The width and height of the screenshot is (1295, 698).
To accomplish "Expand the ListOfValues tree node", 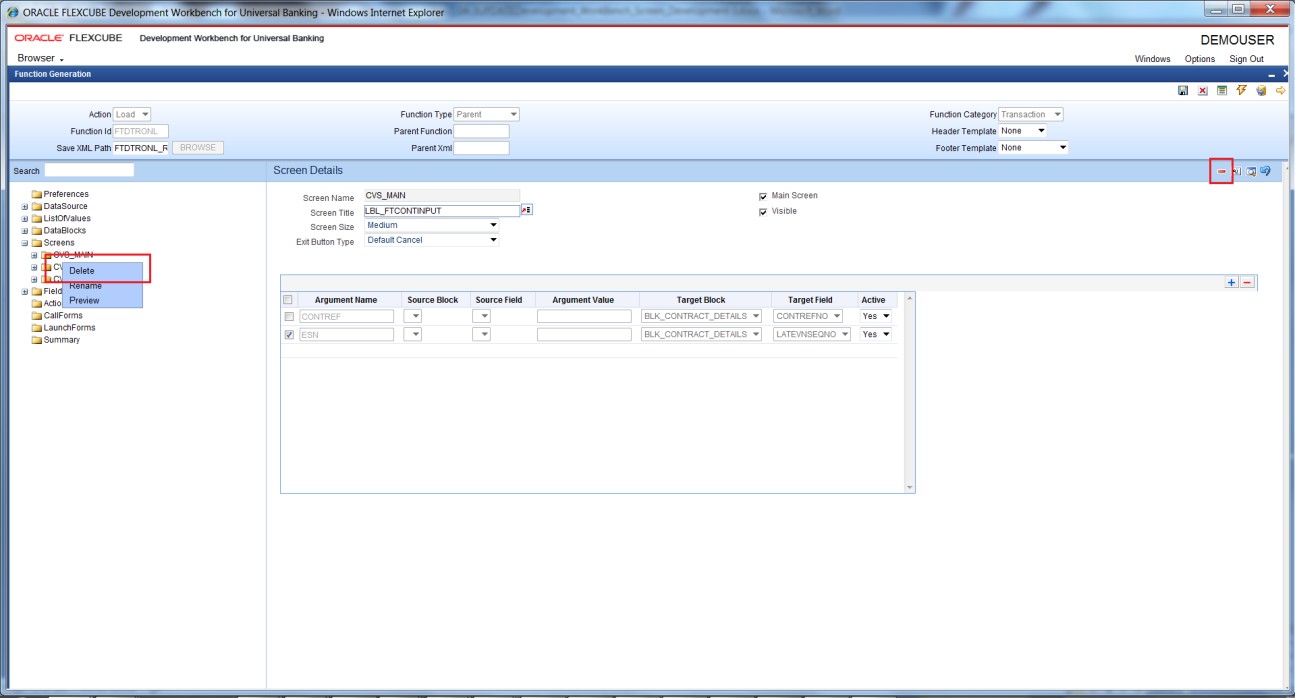I will point(25,218).
